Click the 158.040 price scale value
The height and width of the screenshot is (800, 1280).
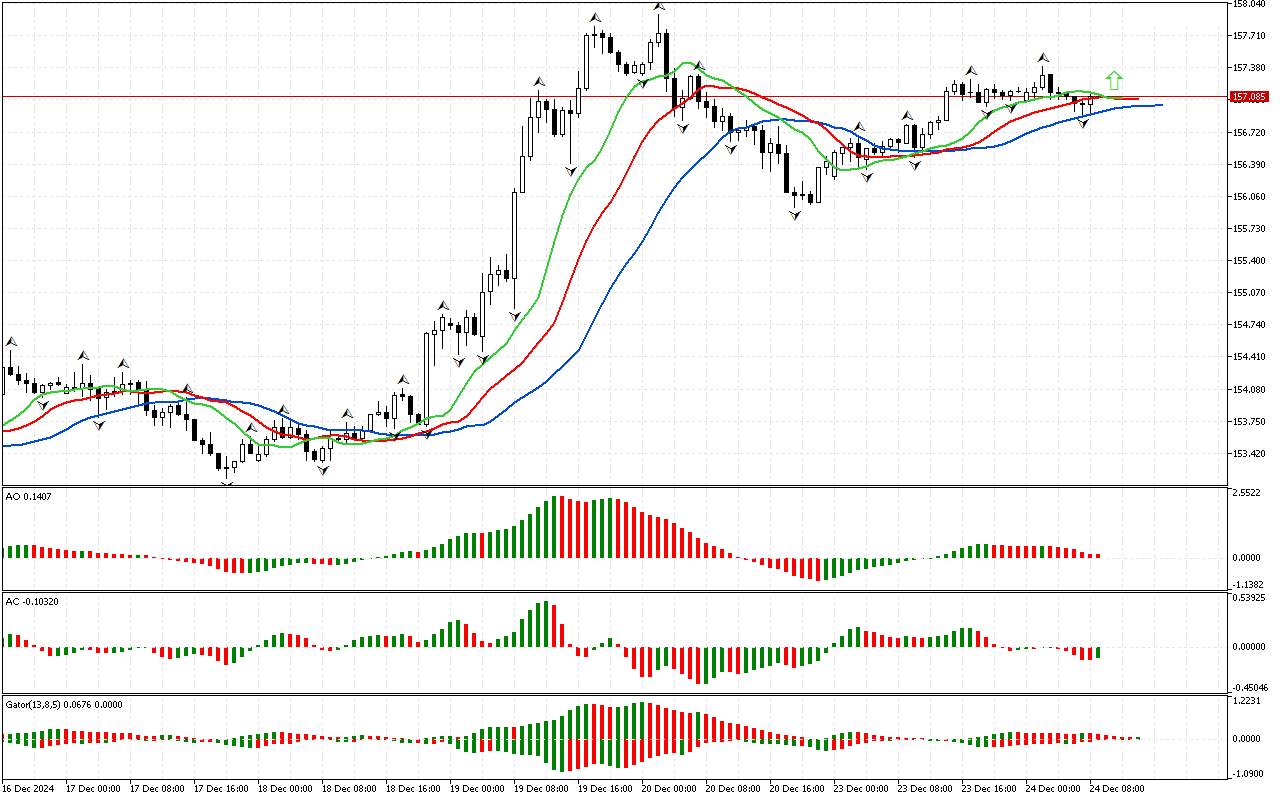tap(1251, 4)
